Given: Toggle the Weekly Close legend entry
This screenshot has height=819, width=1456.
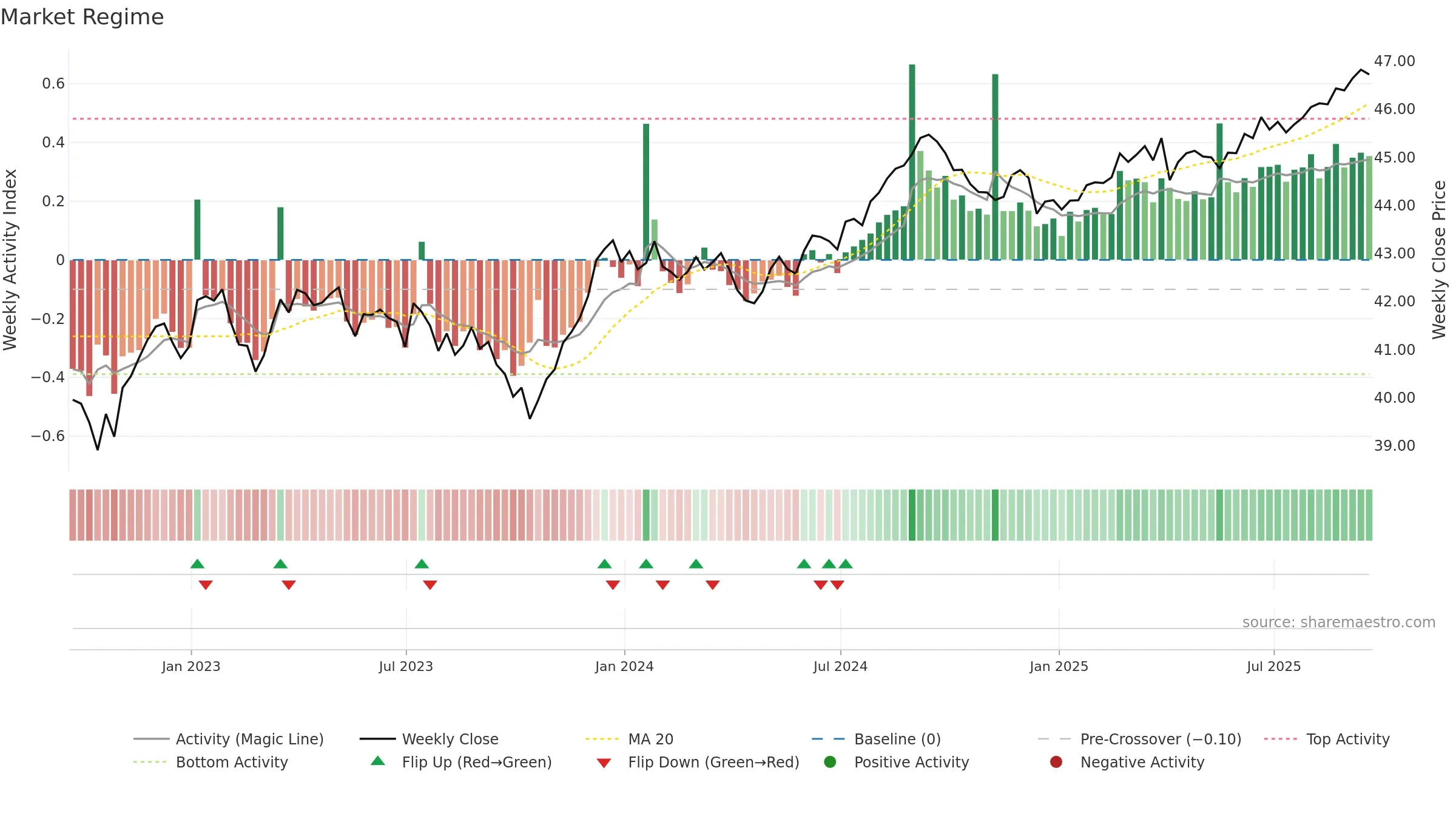Looking at the screenshot, I should tap(429, 739).
